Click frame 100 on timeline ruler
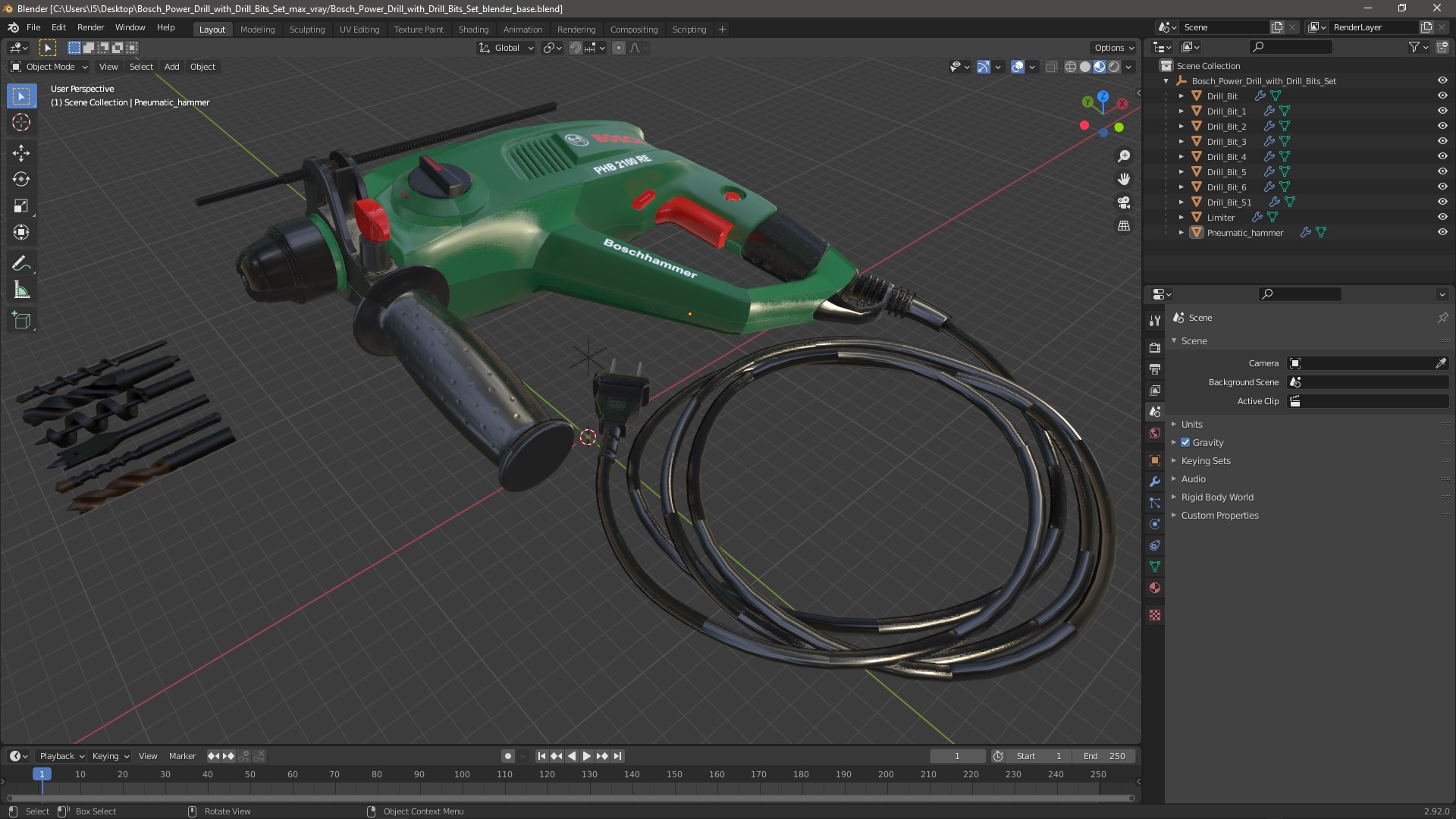1456x819 pixels. pyautogui.click(x=462, y=774)
